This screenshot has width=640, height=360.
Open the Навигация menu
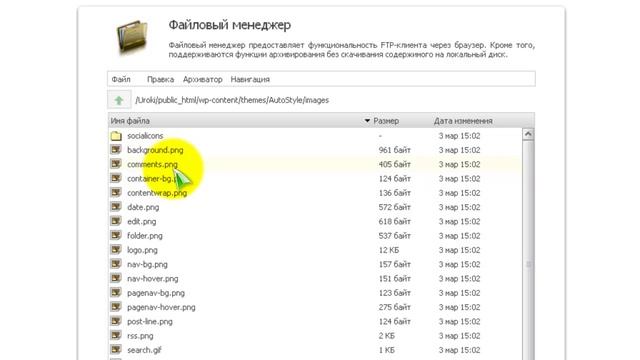click(x=250, y=79)
